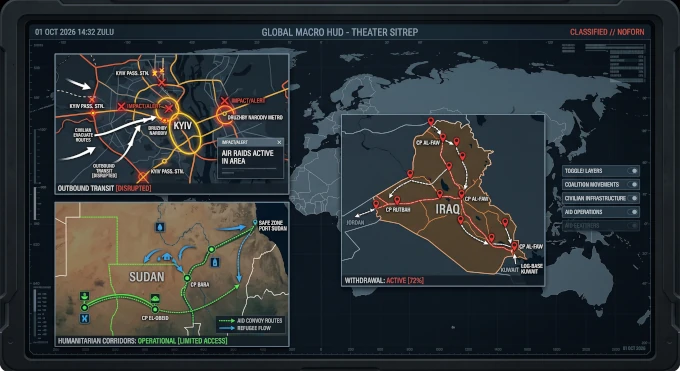Click the Air Raids Active In Area message
Screen dimensions: 680x371
[x=248, y=157]
